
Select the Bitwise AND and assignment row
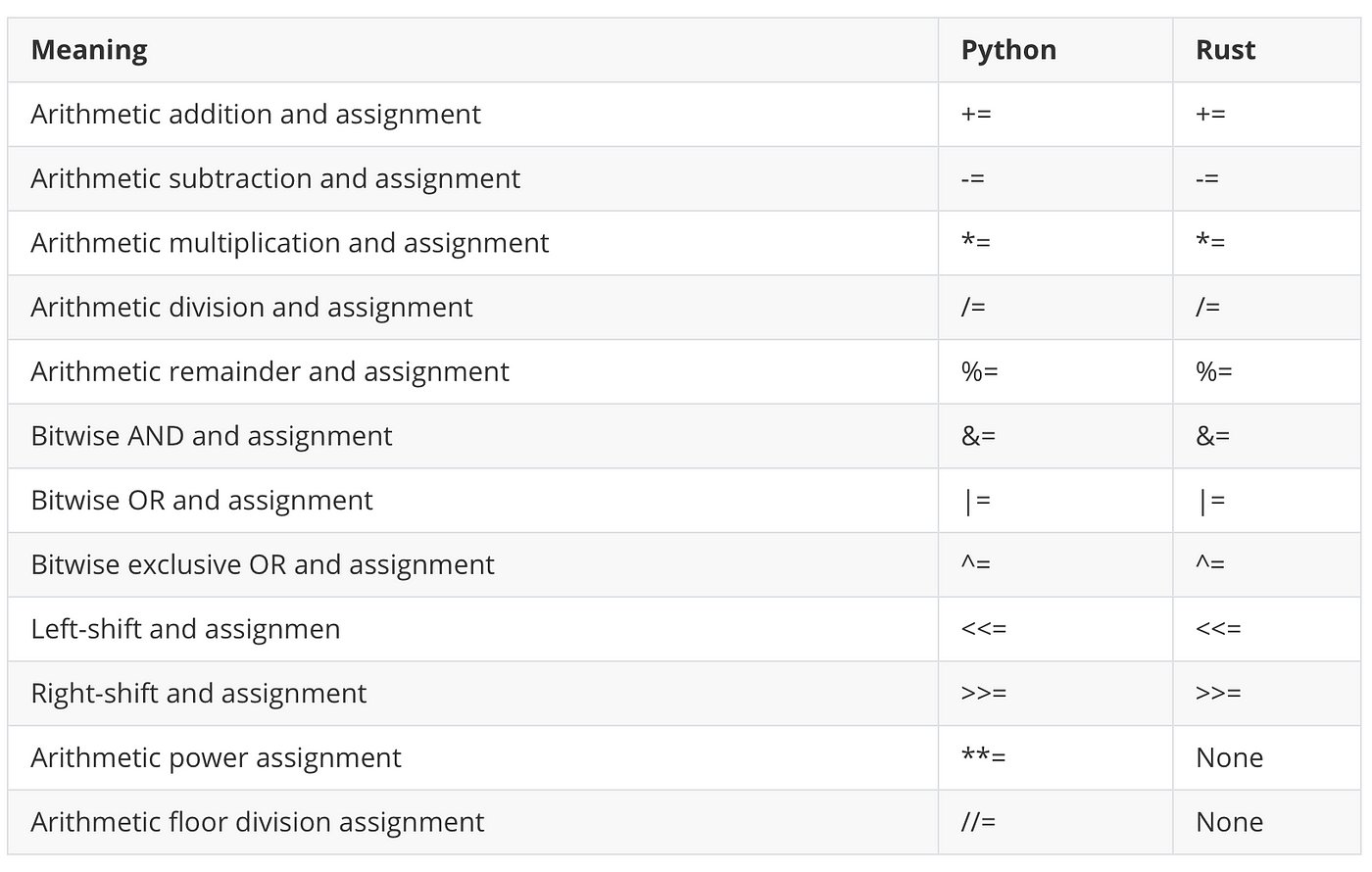[x=684, y=436]
